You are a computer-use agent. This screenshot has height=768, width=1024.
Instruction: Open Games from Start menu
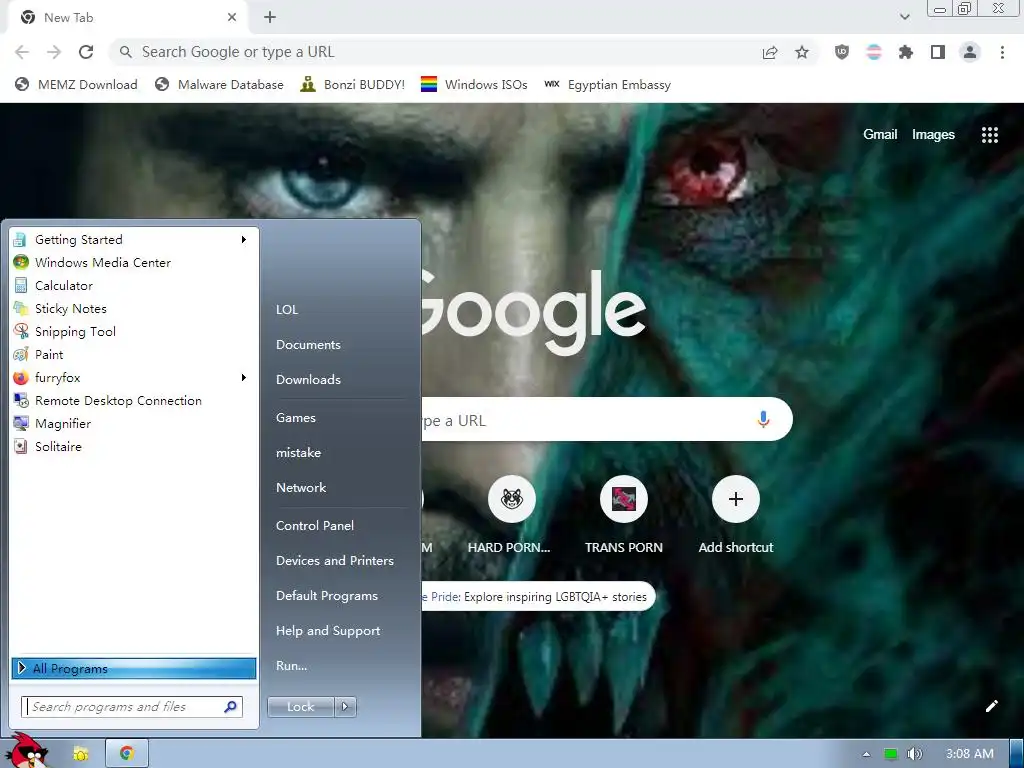click(296, 418)
